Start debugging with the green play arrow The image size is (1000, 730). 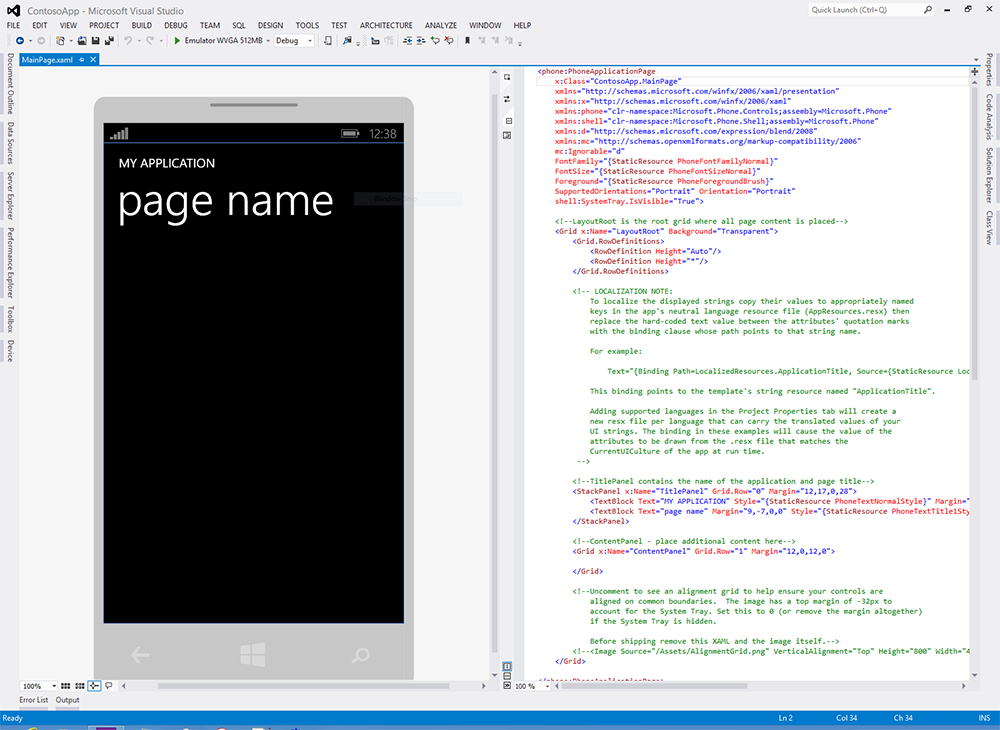coord(177,41)
